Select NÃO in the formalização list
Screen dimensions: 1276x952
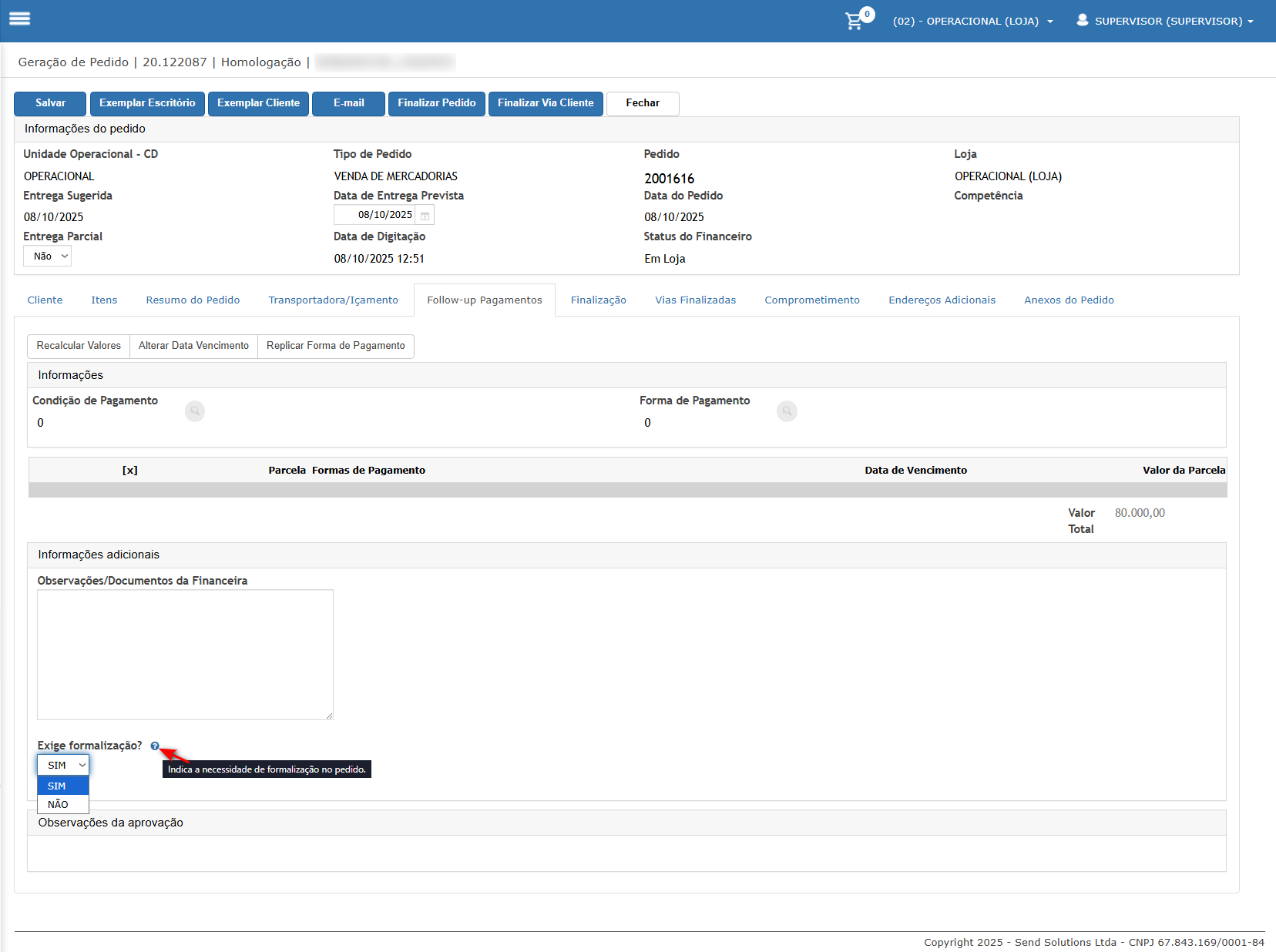(x=59, y=804)
